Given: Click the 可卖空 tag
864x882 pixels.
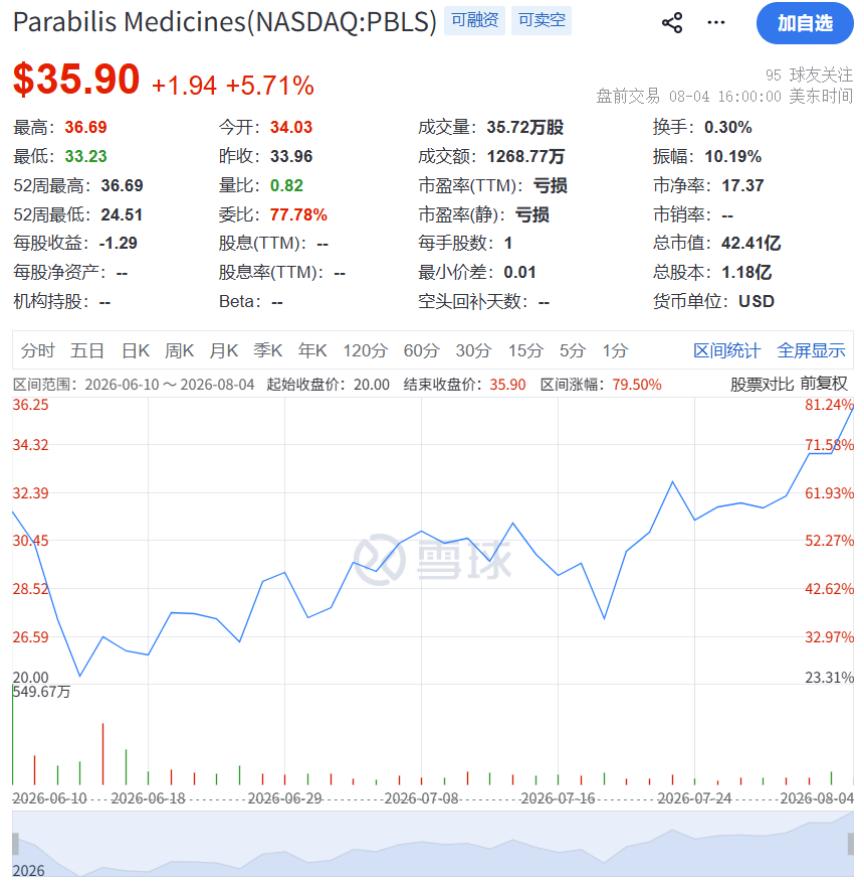Looking at the screenshot, I should 541,21.
